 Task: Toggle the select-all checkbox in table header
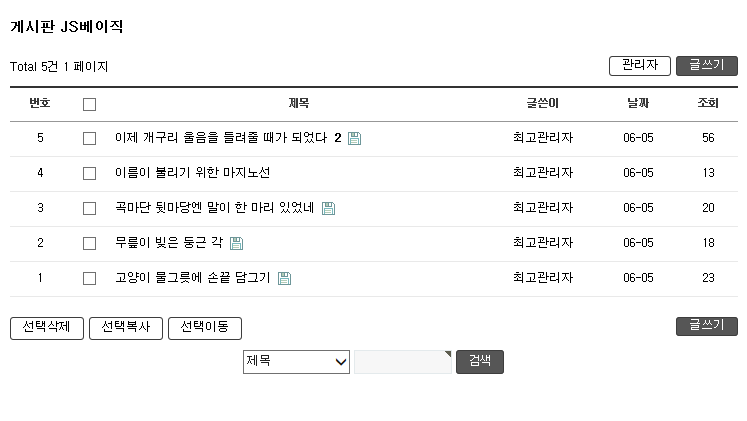point(89,104)
